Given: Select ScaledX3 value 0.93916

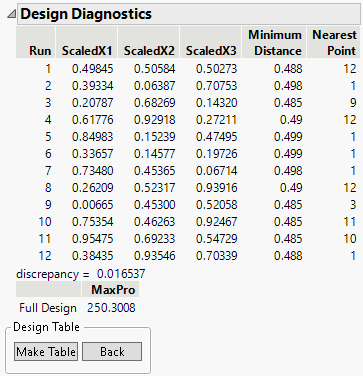Looking at the screenshot, I should click(x=217, y=188).
